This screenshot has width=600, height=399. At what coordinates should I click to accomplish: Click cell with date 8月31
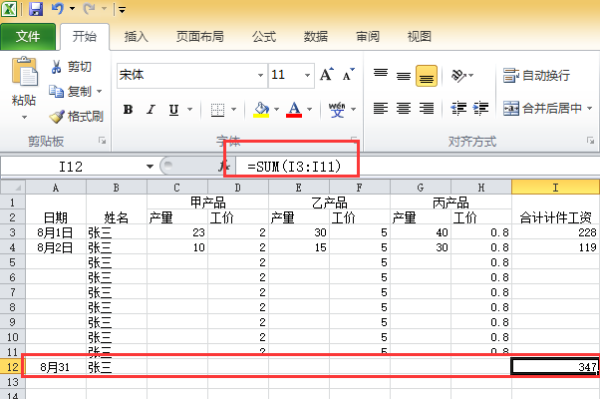56,367
